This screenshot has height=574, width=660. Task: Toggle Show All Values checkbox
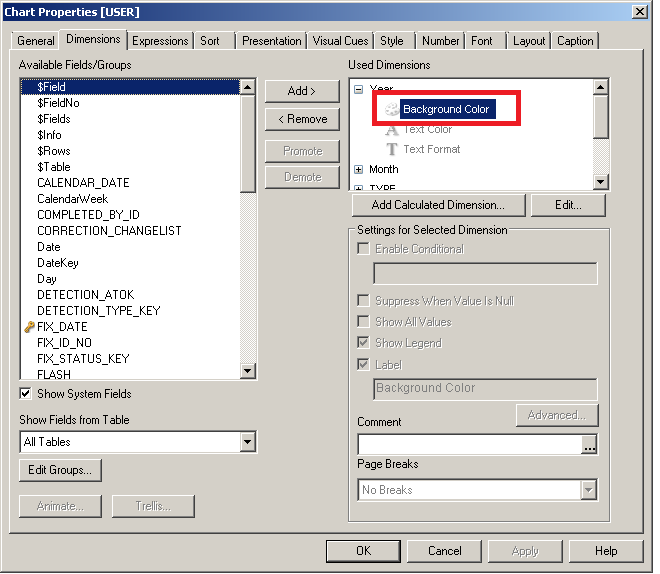pyautogui.click(x=363, y=322)
